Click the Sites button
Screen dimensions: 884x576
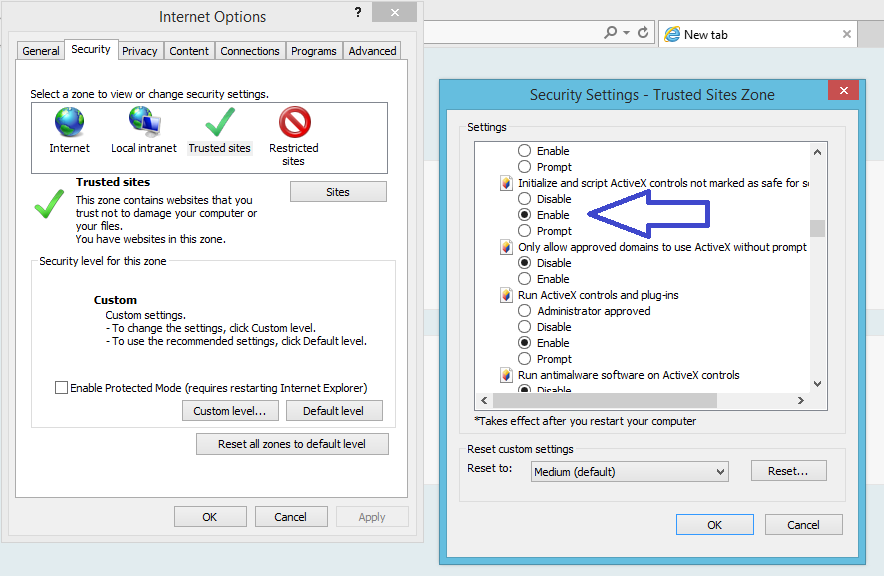click(338, 192)
